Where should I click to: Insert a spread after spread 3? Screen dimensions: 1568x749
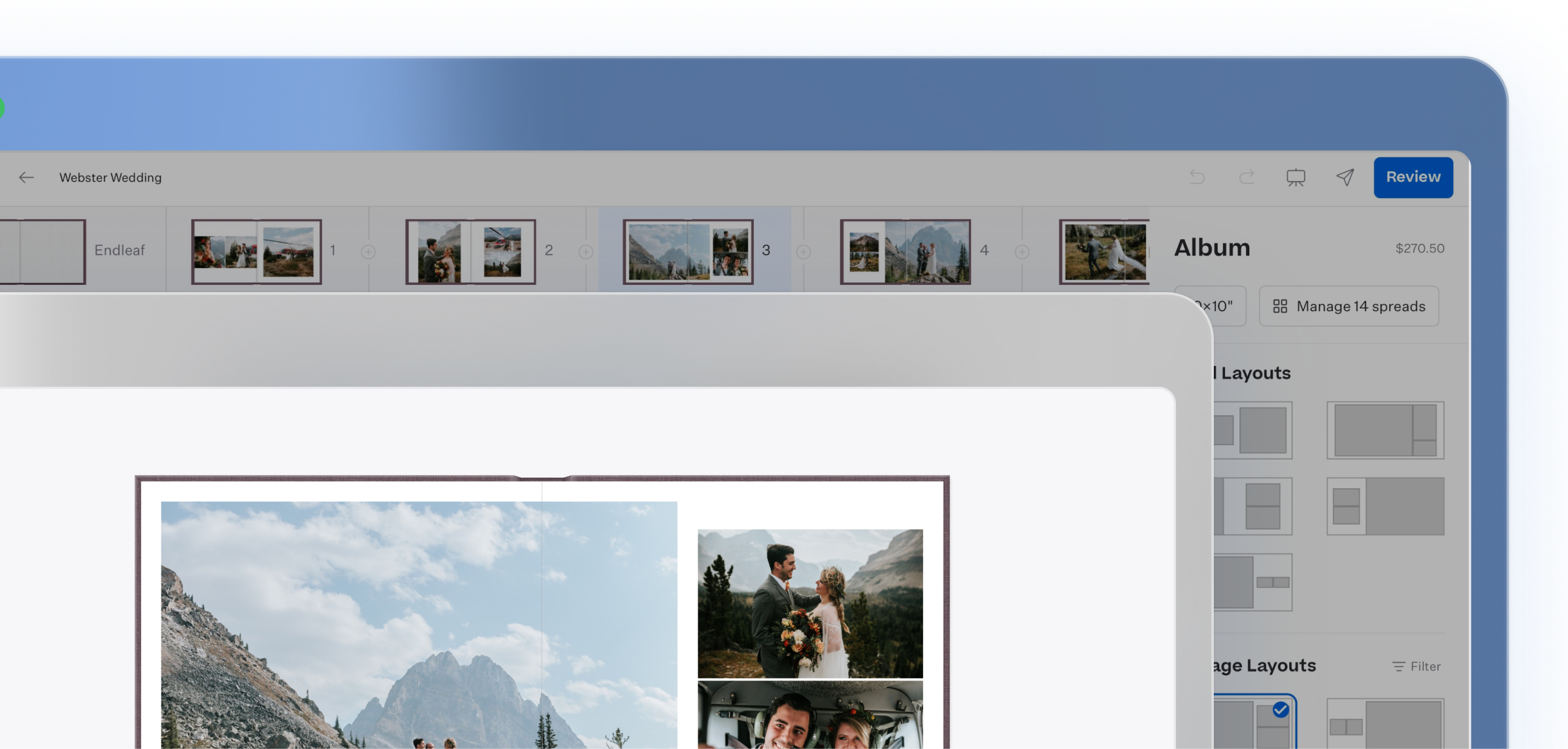coord(804,252)
